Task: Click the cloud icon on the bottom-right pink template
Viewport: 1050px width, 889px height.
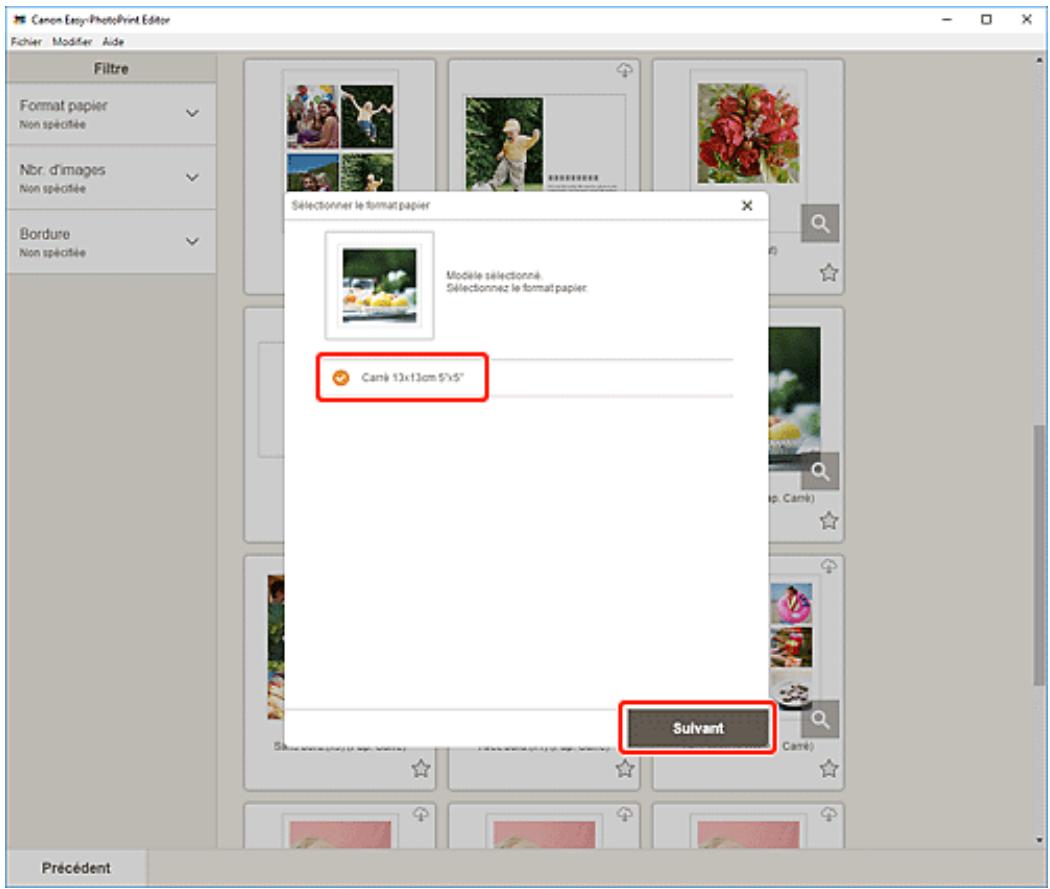Action: (828, 813)
